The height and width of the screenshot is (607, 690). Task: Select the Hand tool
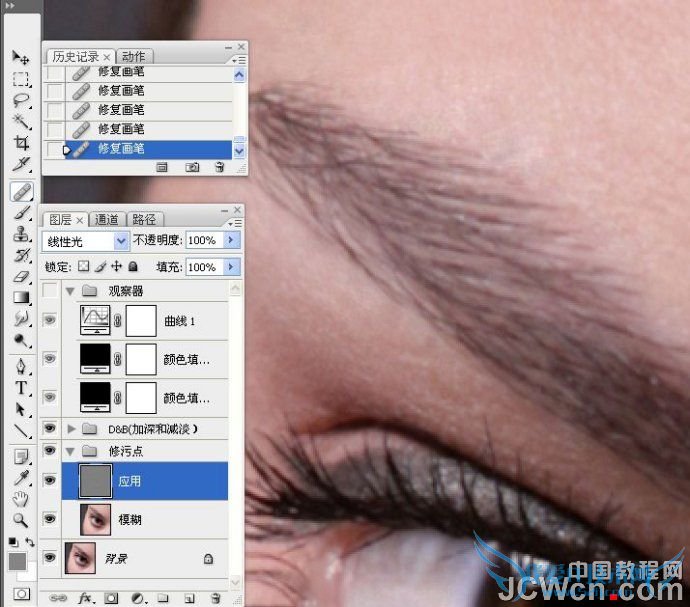tap(20, 499)
